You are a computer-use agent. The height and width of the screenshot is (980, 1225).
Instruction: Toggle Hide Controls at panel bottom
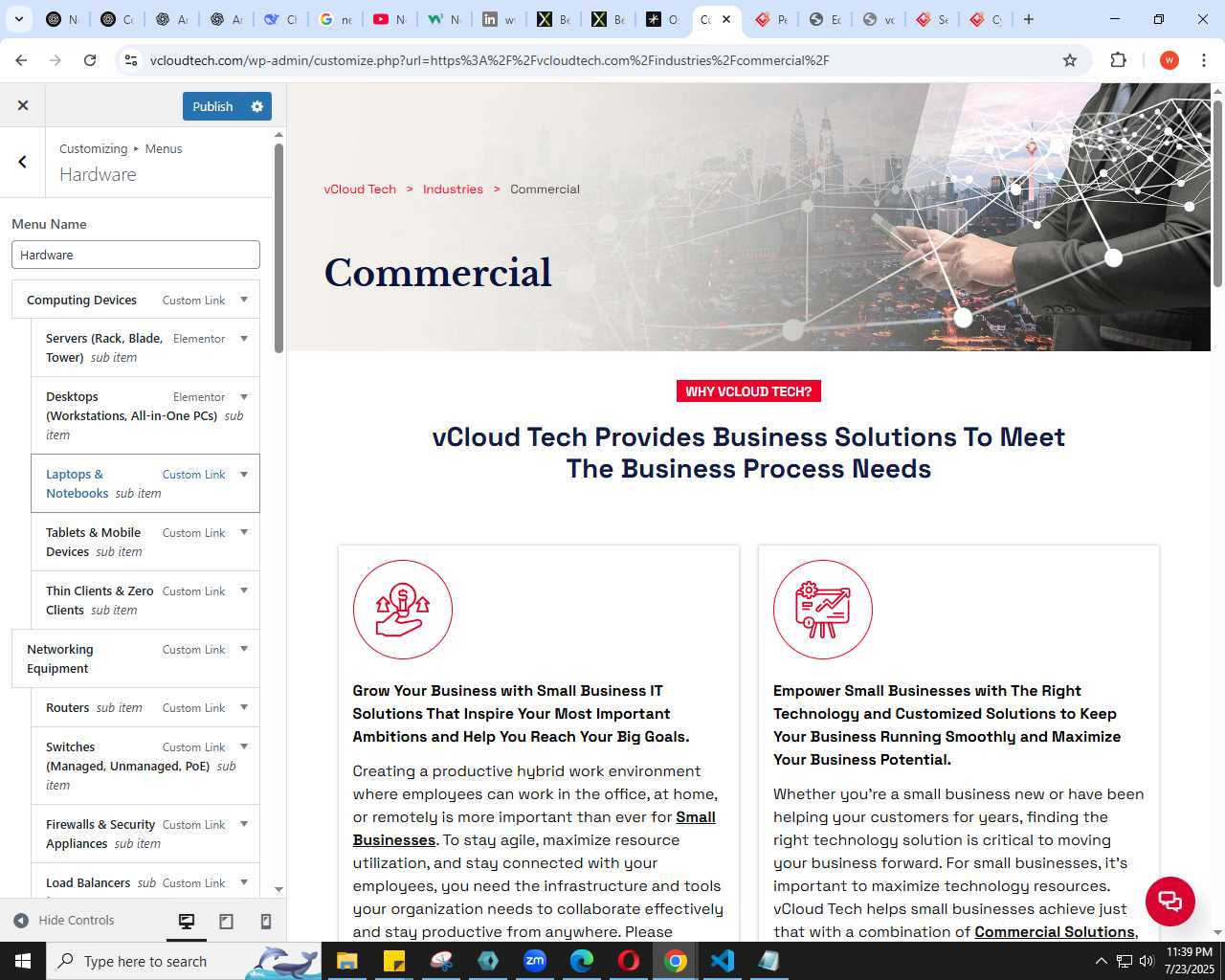click(x=64, y=921)
